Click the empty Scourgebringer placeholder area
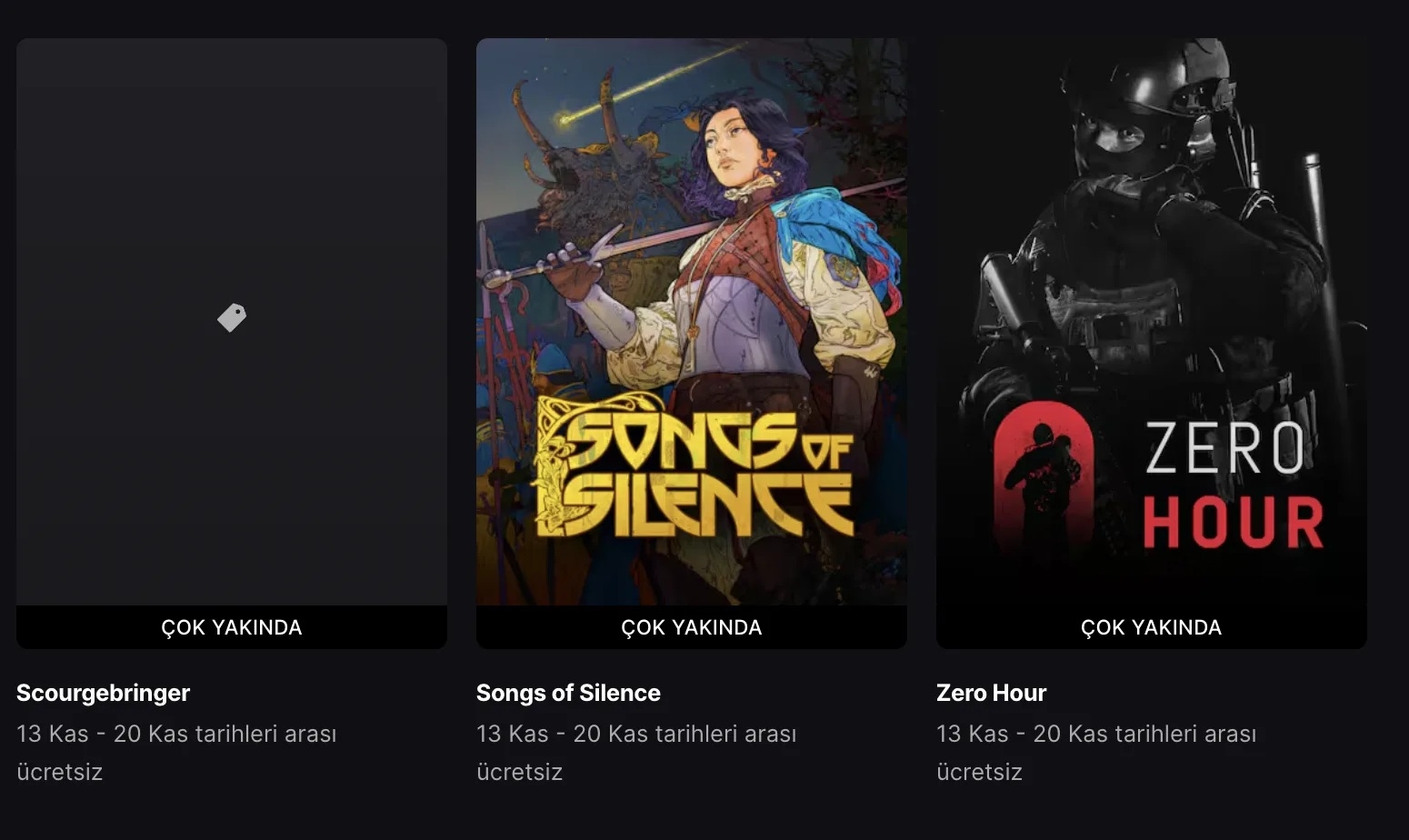Image resolution: width=1409 pixels, height=840 pixels. tap(233, 182)
